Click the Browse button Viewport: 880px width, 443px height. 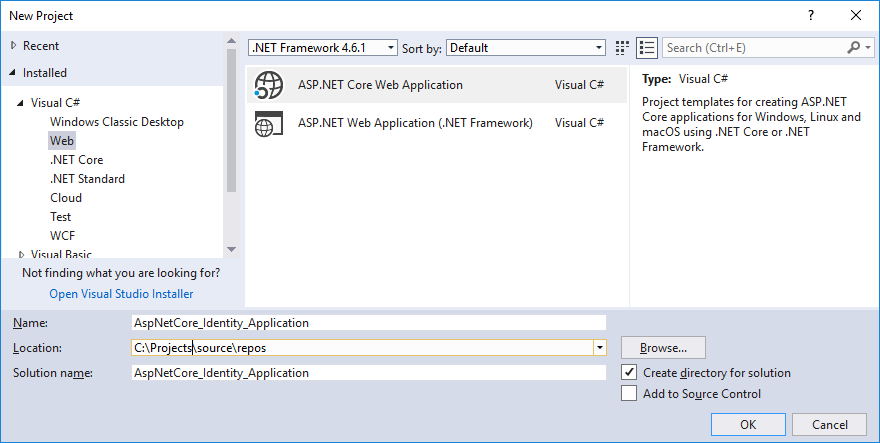click(x=663, y=348)
